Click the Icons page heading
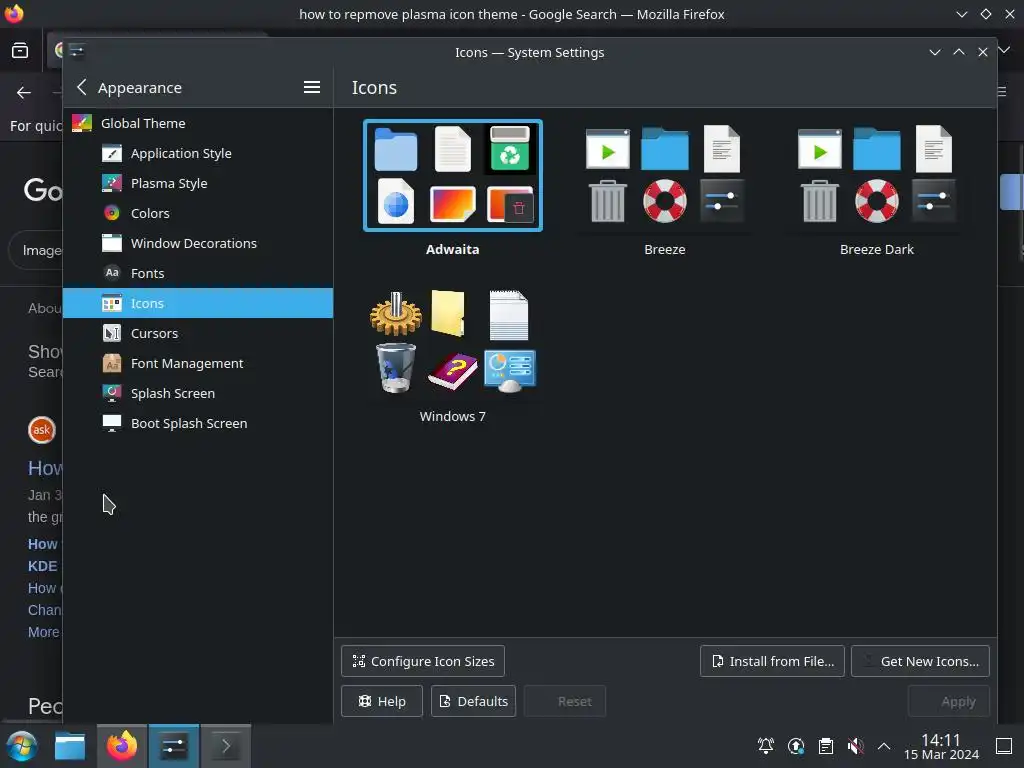The height and width of the screenshot is (768, 1024). tap(374, 88)
